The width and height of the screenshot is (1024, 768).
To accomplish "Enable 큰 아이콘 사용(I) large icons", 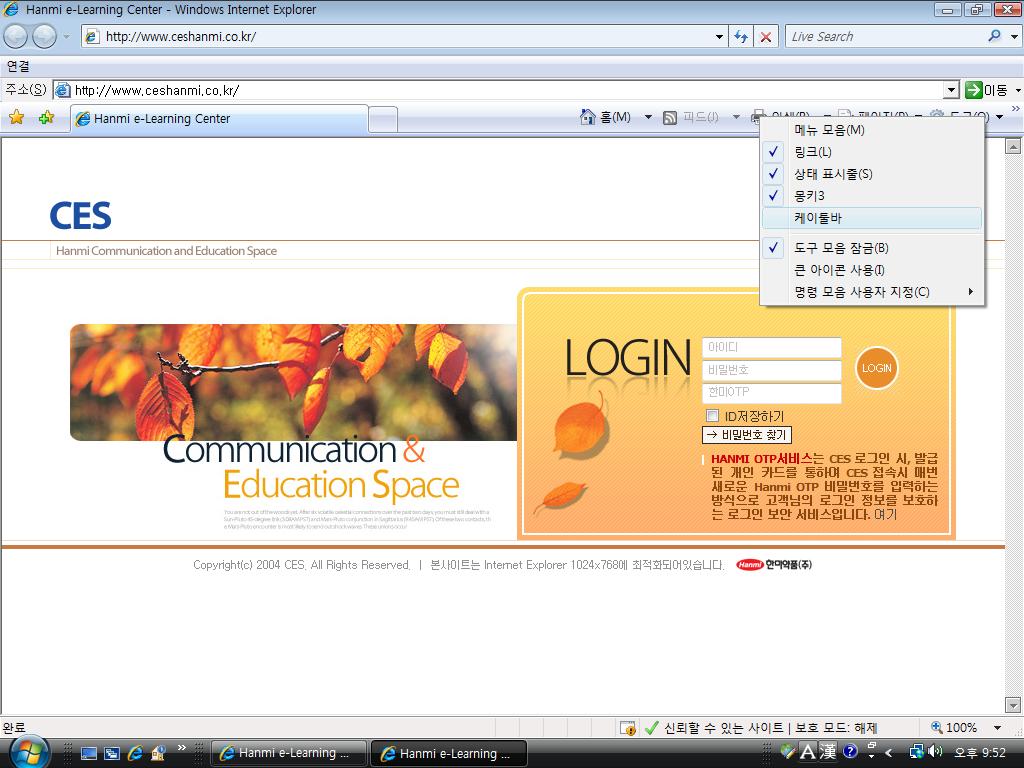I will pyautogui.click(x=872, y=270).
